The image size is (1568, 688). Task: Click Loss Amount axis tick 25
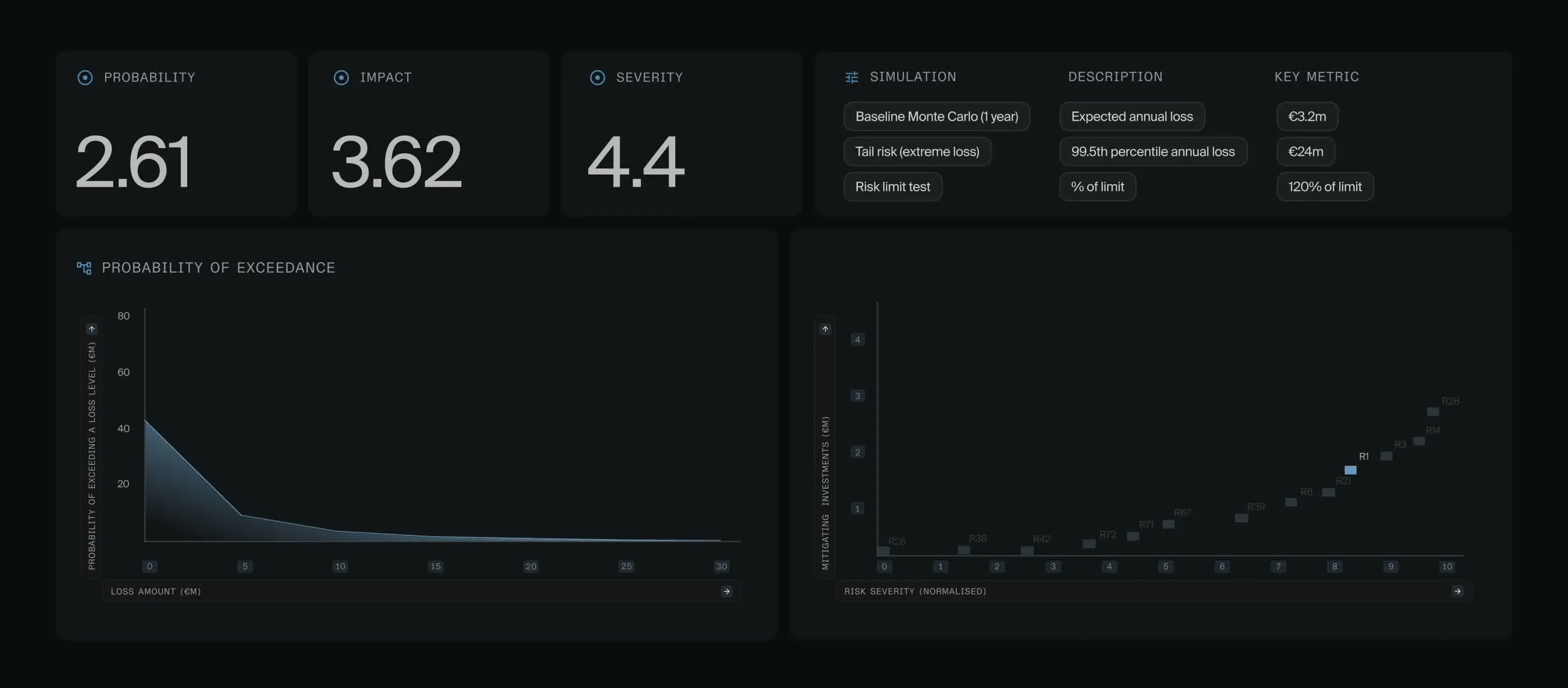click(626, 566)
